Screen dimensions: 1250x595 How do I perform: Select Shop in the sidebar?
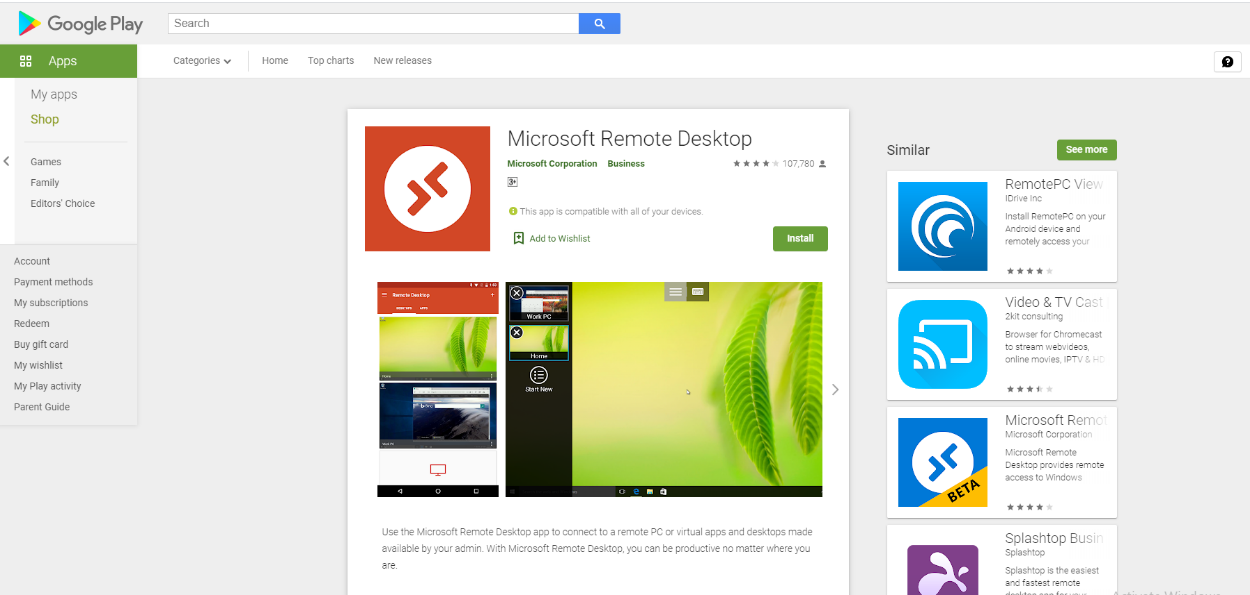click(45, 120)
